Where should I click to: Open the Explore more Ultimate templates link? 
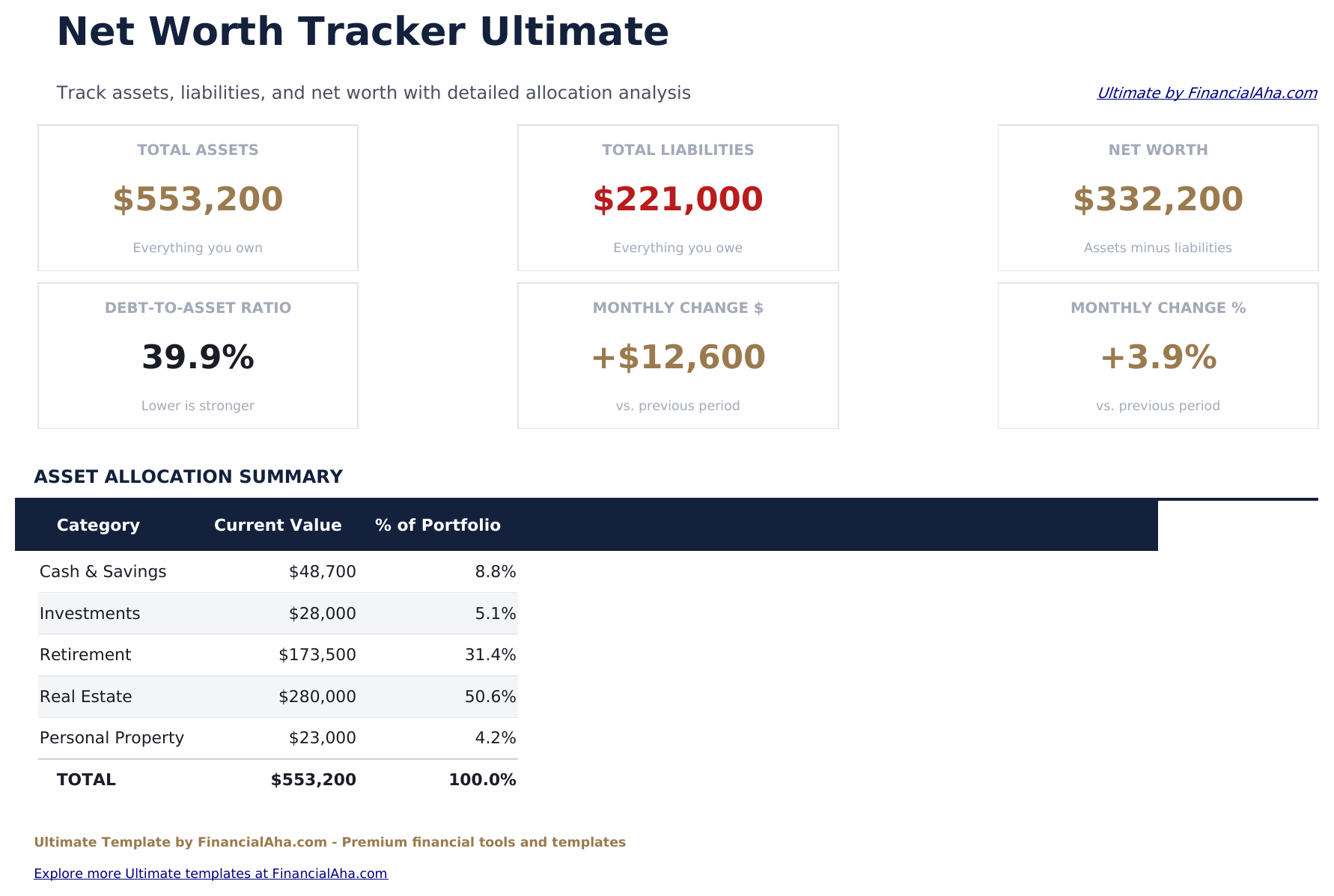pyautogui.click(x=212, y=873)
